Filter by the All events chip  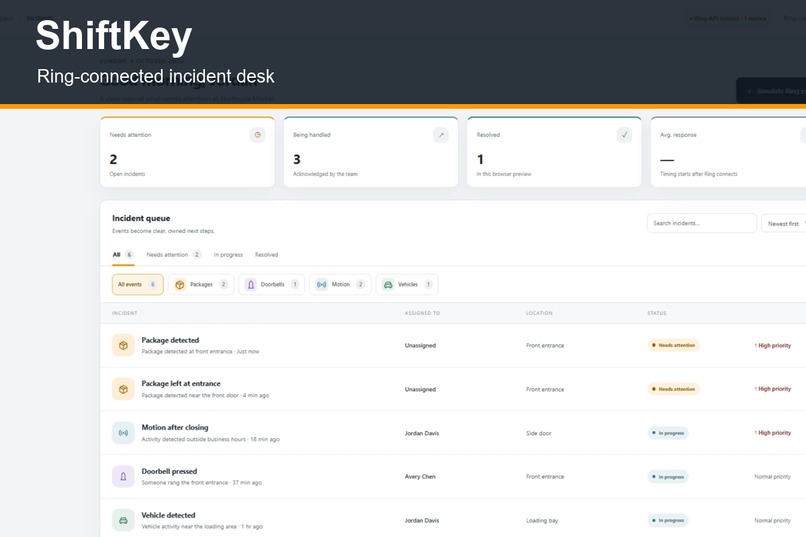click(138, 284)
